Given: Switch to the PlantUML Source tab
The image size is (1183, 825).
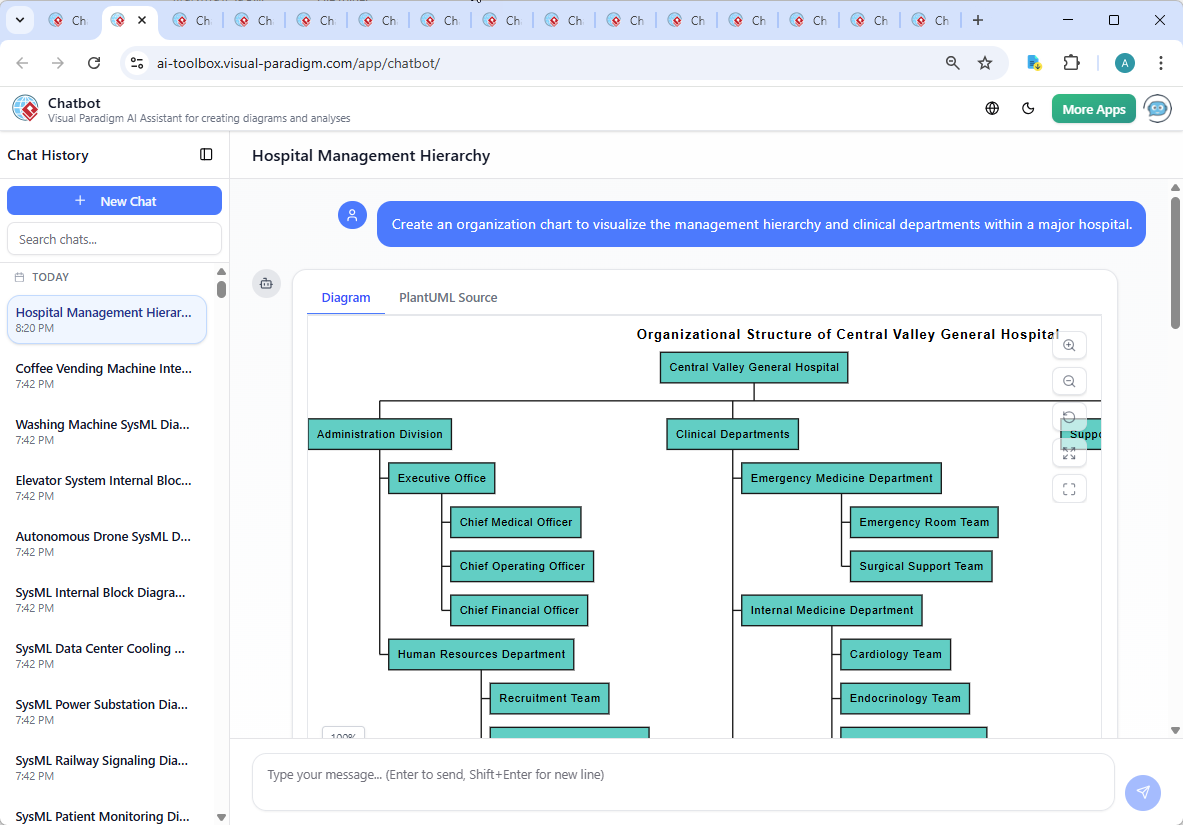Looking at the screenshot, I should pos(447,297).
